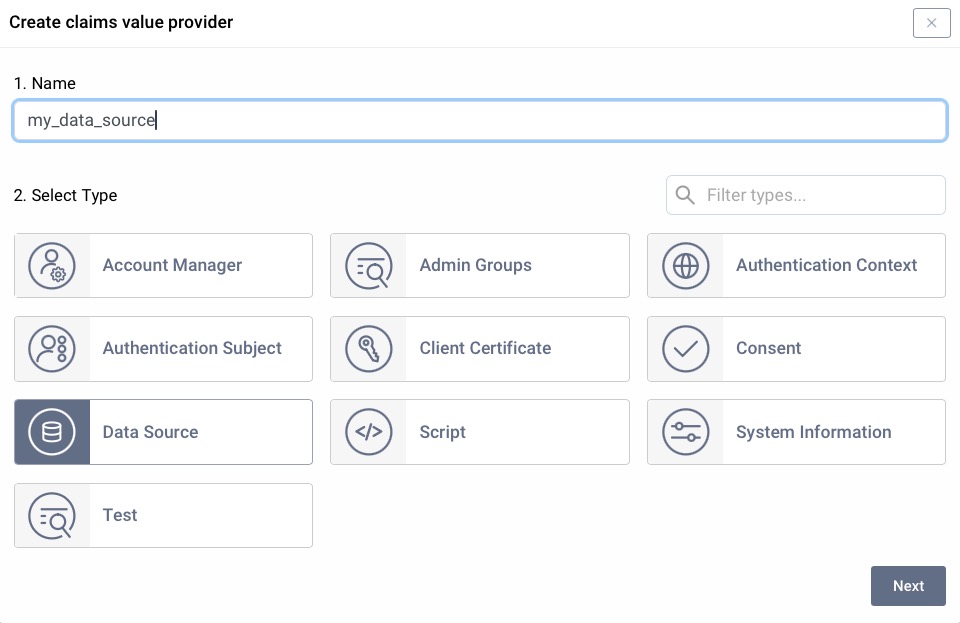The image size is (960, 623).
Task: Click the Account Manager gear-person icon
Action: click(x=51, y=265)
